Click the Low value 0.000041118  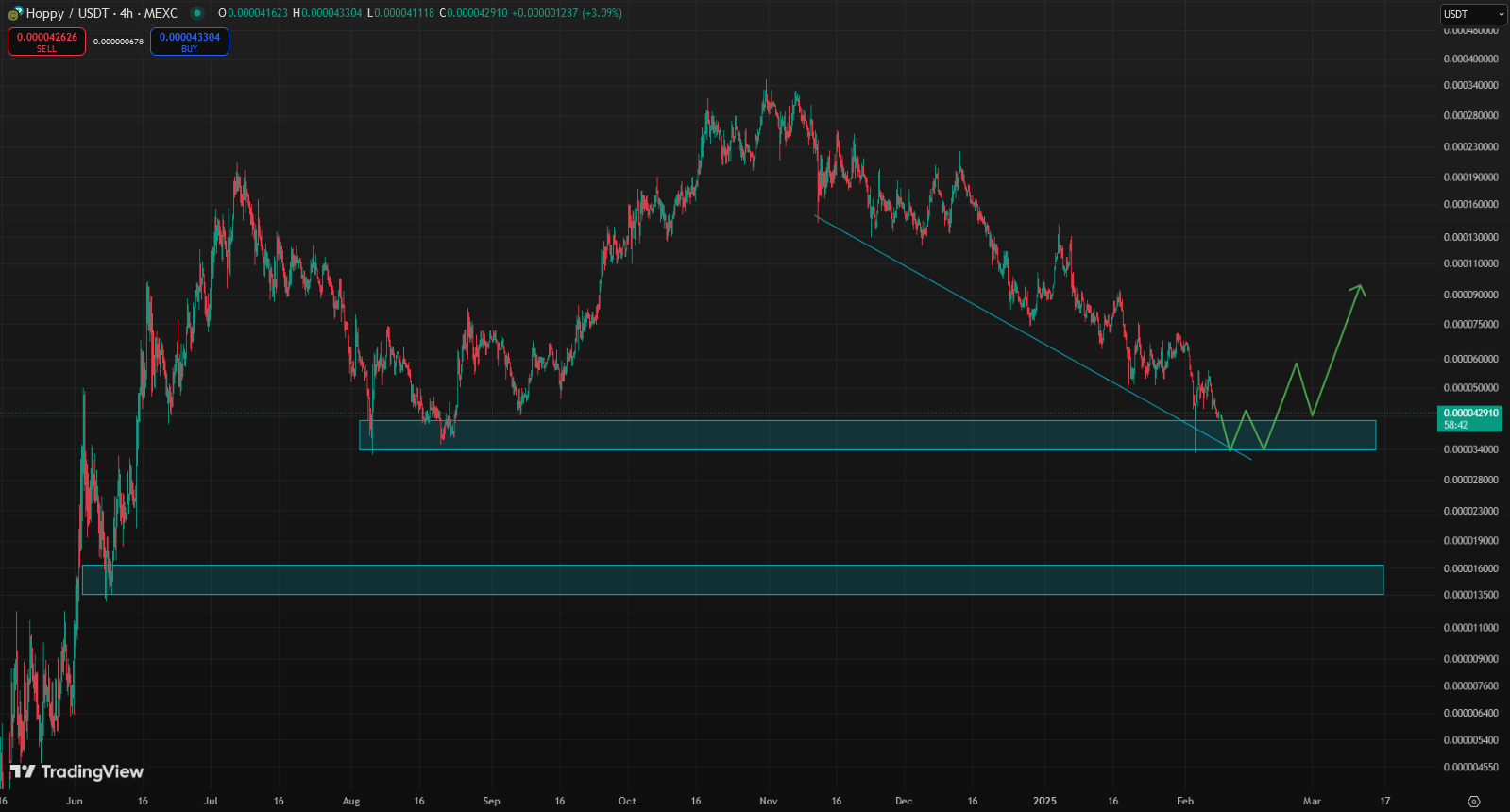point(404,13)
